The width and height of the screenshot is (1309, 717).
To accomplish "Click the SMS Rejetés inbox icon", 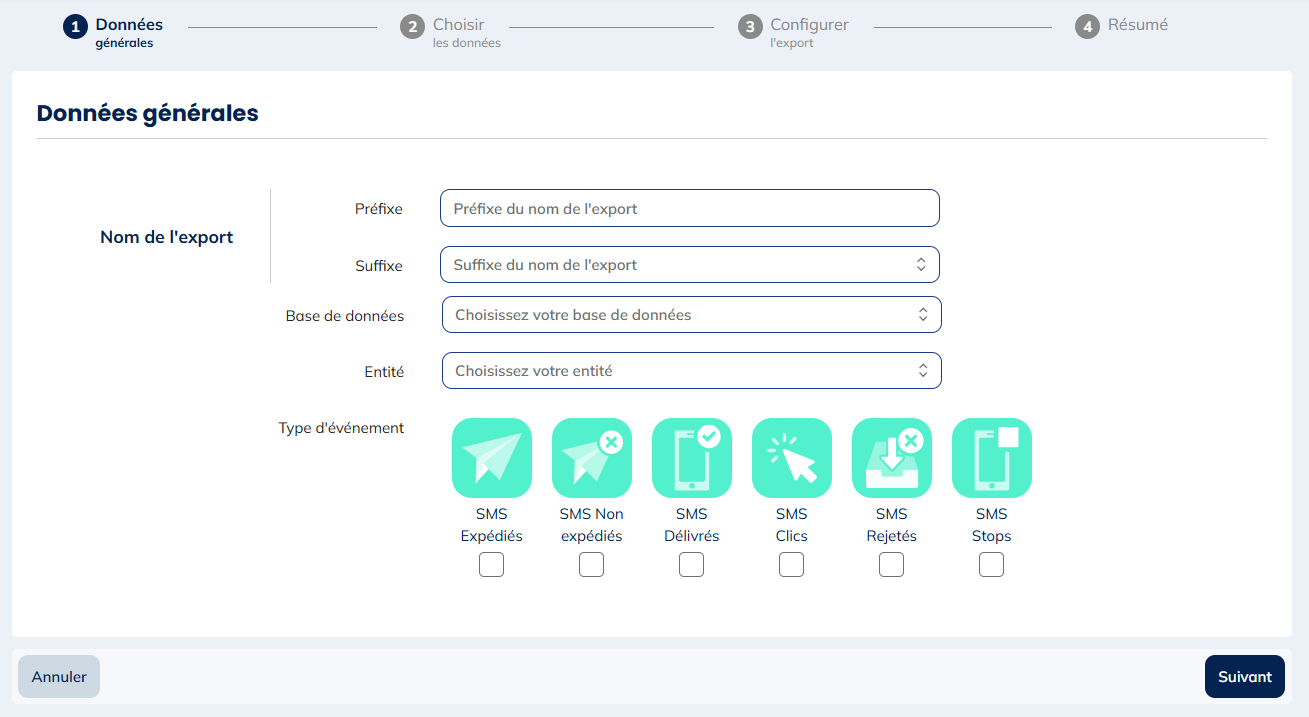I will (891, 458).
